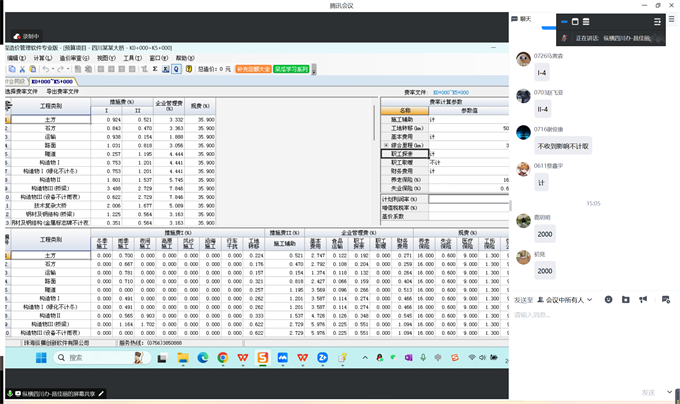Click 选择费率文件 button
The width and height of the screenshot is (680, 404).
[21, 91]
